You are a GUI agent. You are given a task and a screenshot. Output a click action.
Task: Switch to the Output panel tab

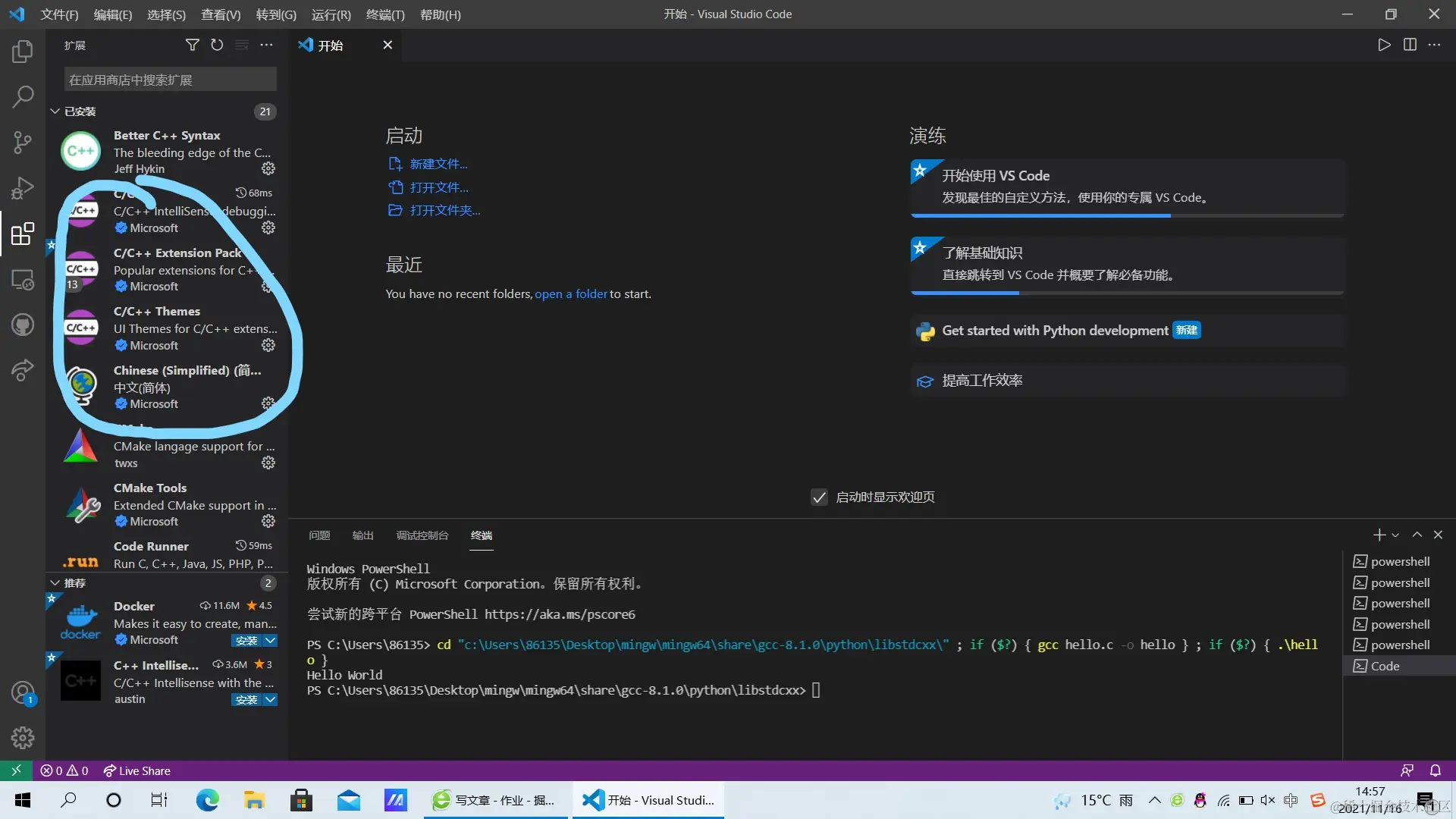point(362,535)
